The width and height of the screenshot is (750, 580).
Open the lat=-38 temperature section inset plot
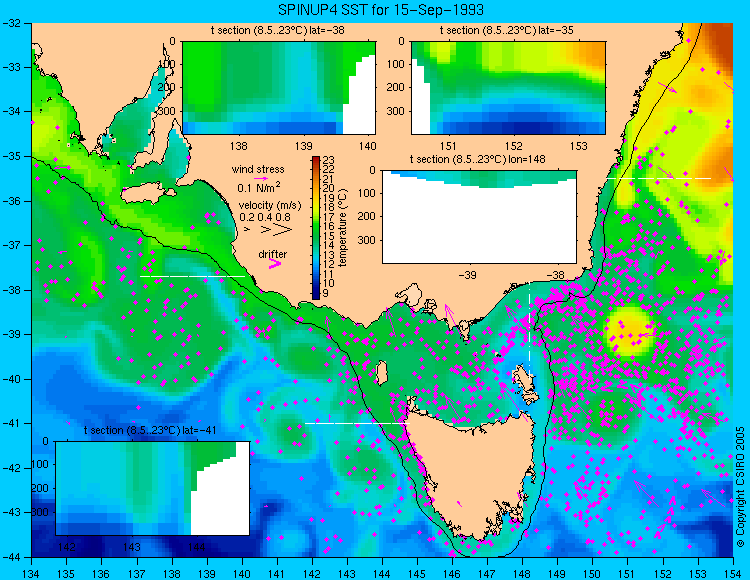(279, 88)
